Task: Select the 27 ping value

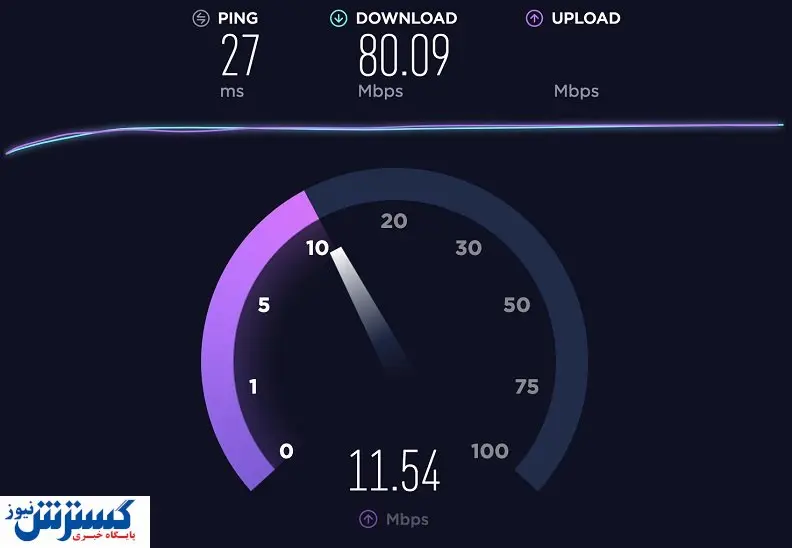Action: tap(240, 55)
